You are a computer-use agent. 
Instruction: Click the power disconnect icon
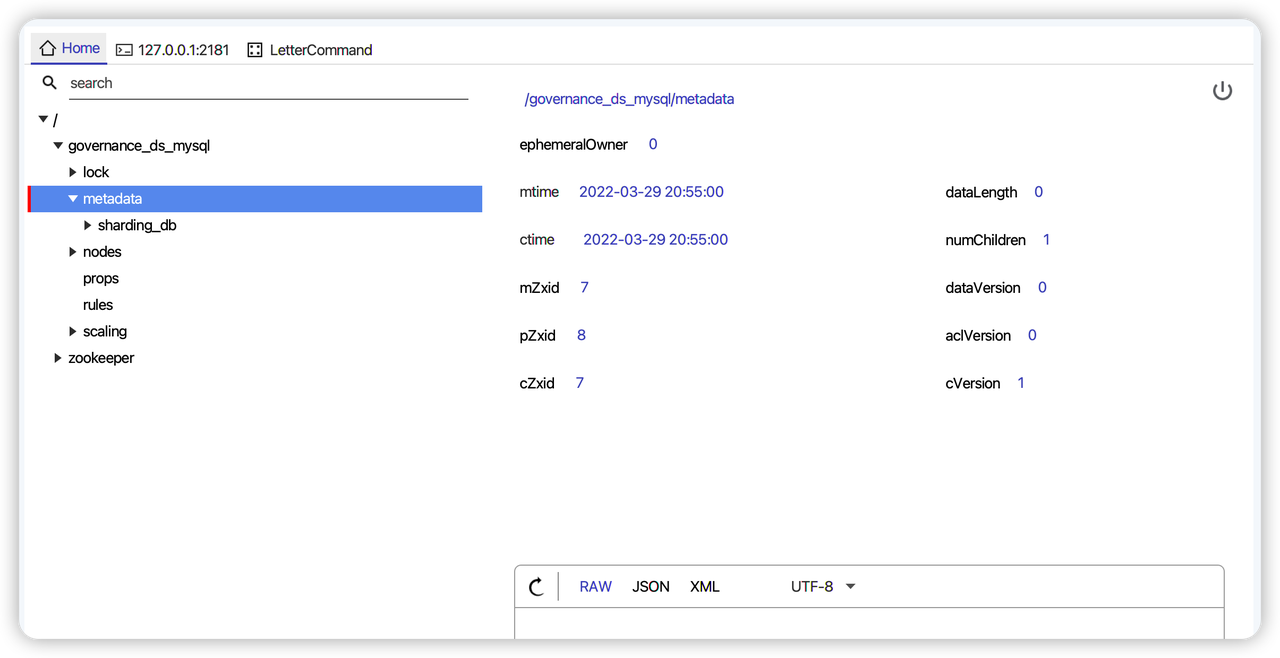coord(1222,91)
